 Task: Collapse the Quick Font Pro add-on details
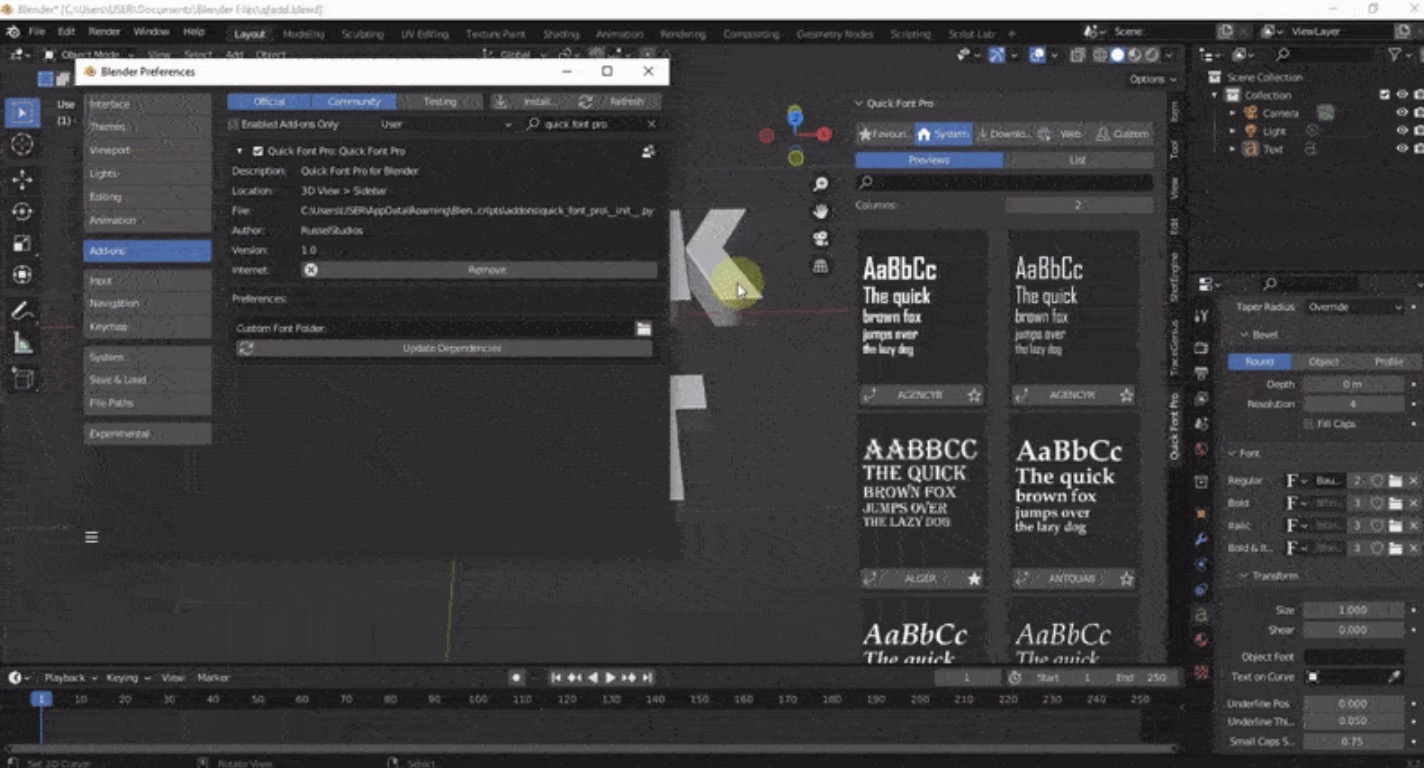pos(240,151)
